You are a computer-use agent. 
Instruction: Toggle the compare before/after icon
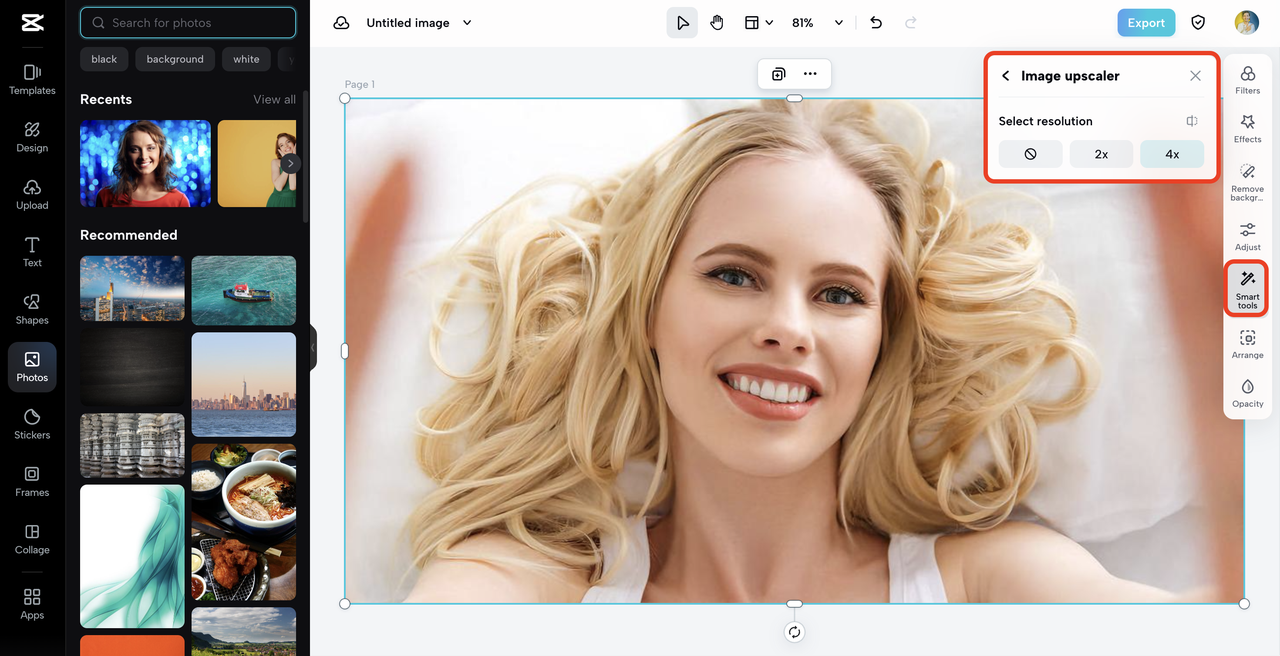click(1192, 121)
